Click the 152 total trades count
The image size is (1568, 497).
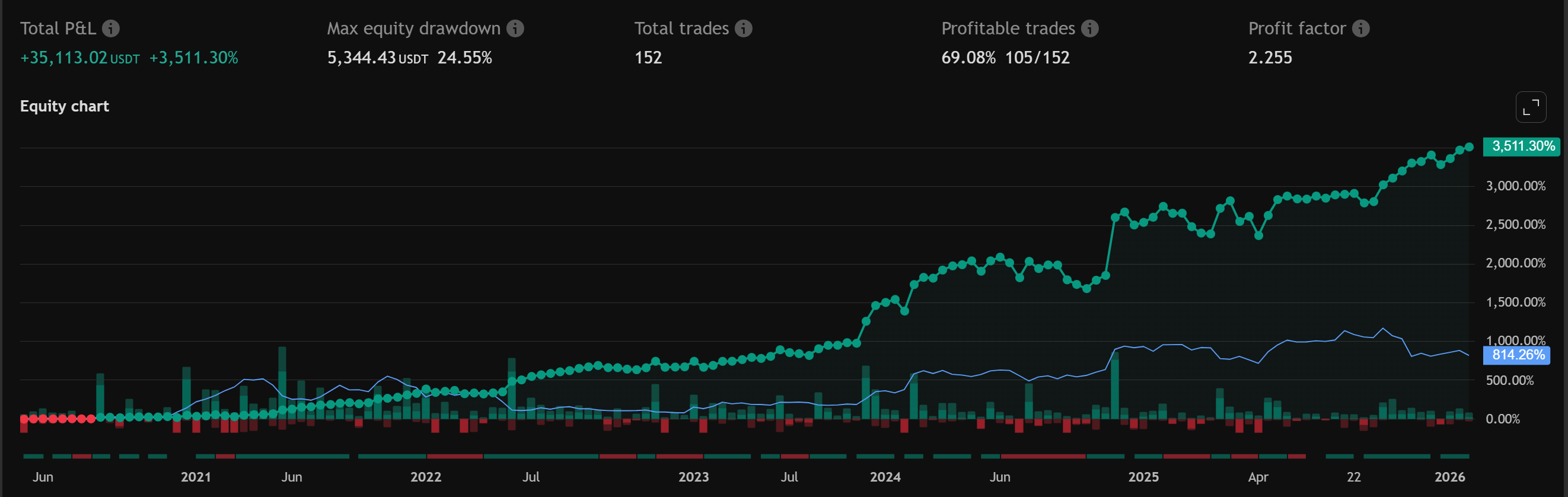648,58
